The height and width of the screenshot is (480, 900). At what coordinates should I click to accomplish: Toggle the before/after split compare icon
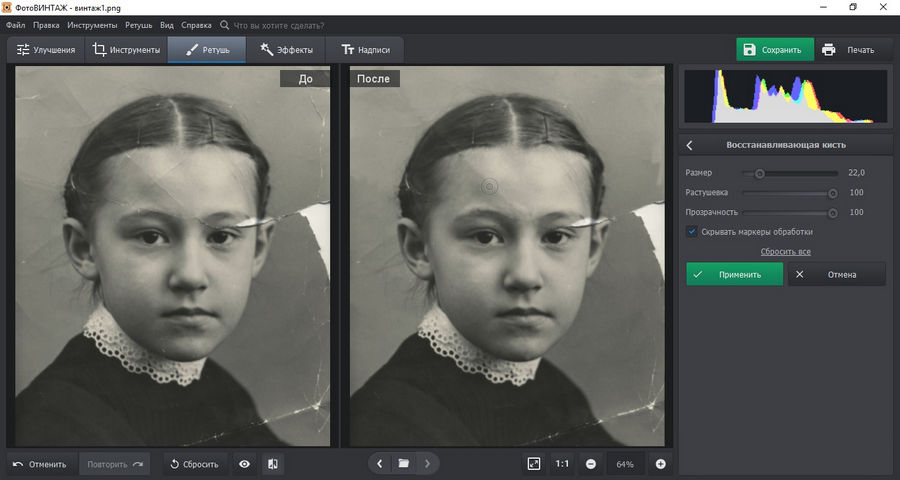click(273, 464)
